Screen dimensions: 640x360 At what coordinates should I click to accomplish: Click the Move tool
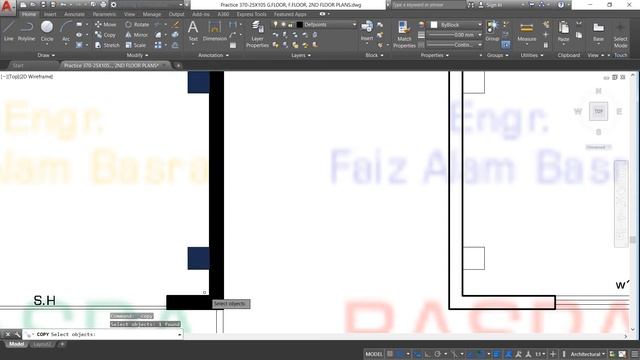[x=105, y=24]
